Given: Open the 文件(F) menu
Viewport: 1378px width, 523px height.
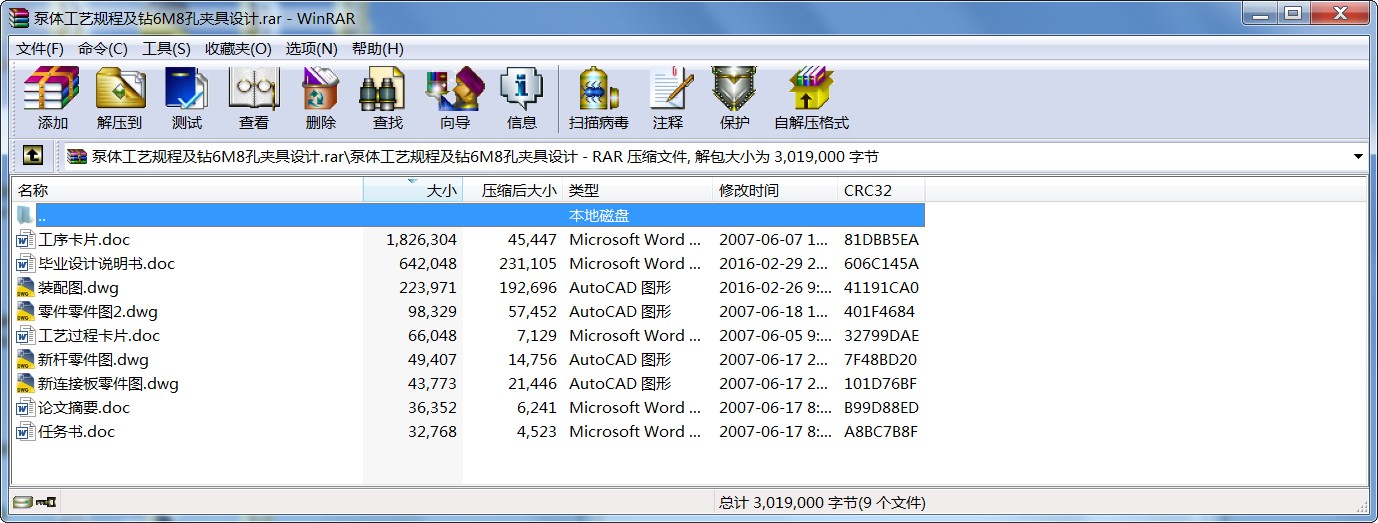Looking at the screenshot, I should click(x=40, y=48).
